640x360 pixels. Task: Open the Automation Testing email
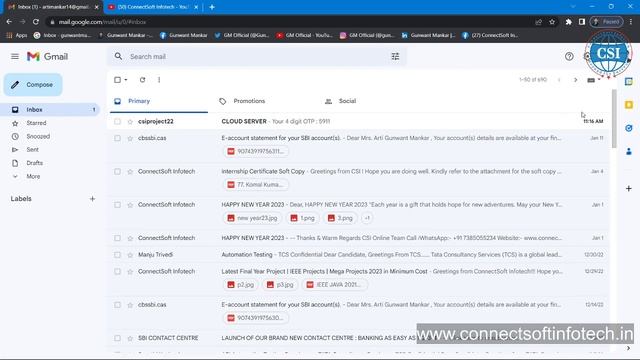click(358, 255)
